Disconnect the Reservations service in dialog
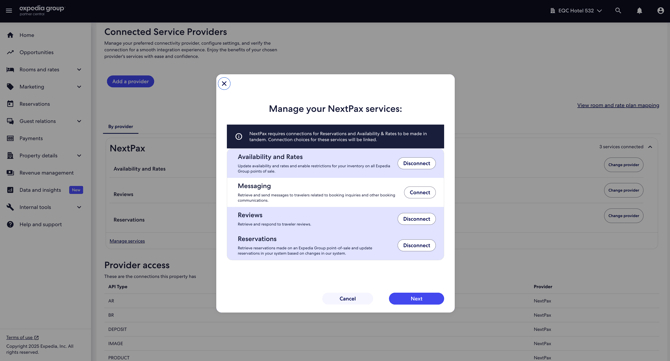 [417, 245]
